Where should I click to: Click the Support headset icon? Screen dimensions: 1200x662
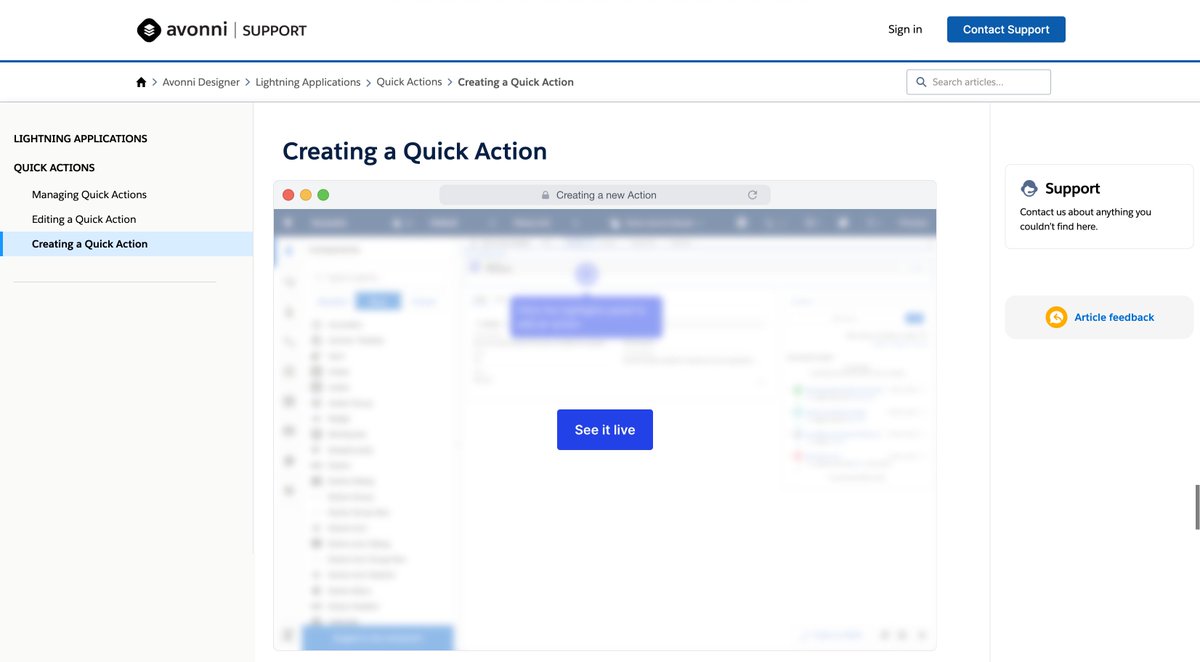(x=1029, y=188)
